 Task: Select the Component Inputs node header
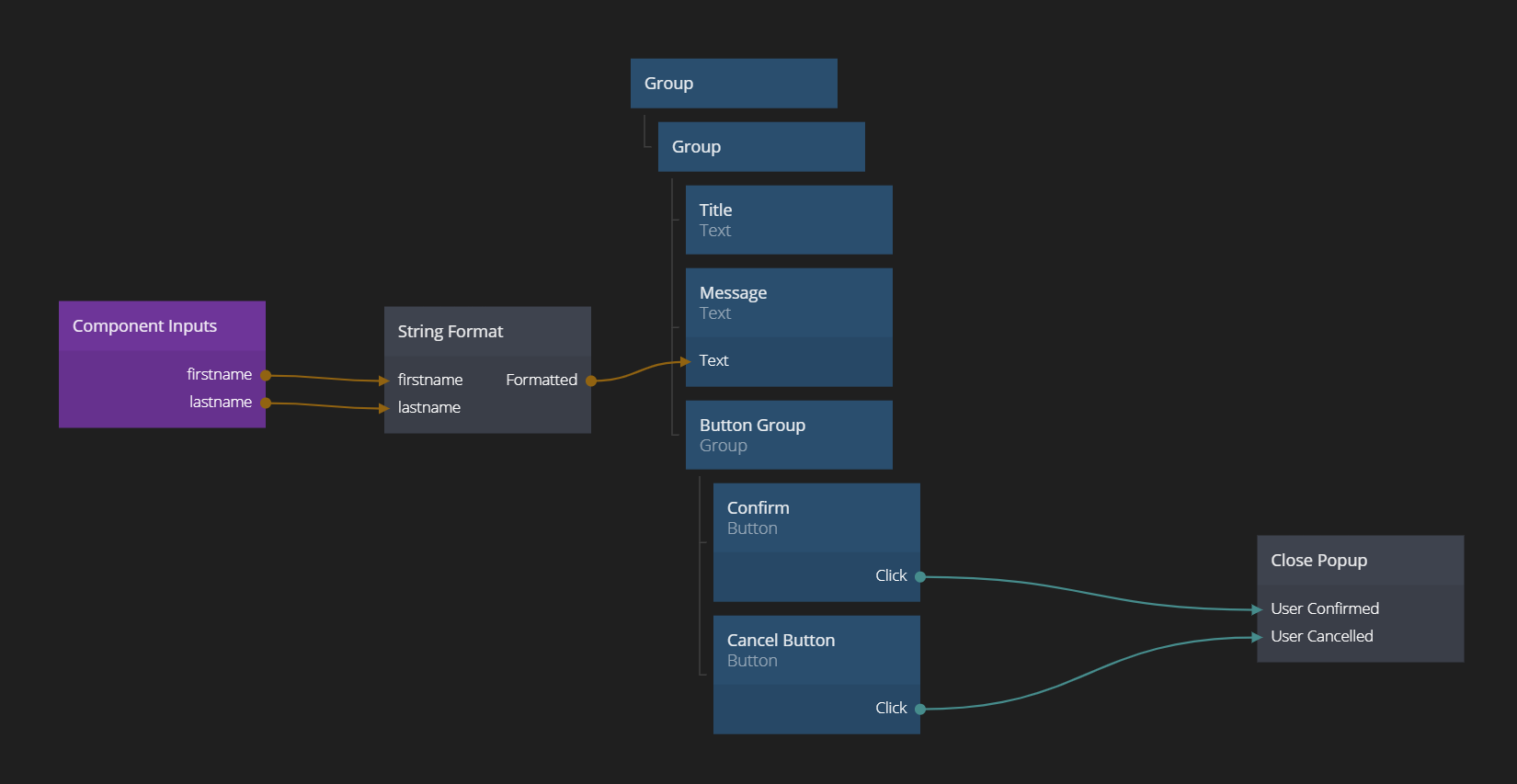click(x=162, y=326)
